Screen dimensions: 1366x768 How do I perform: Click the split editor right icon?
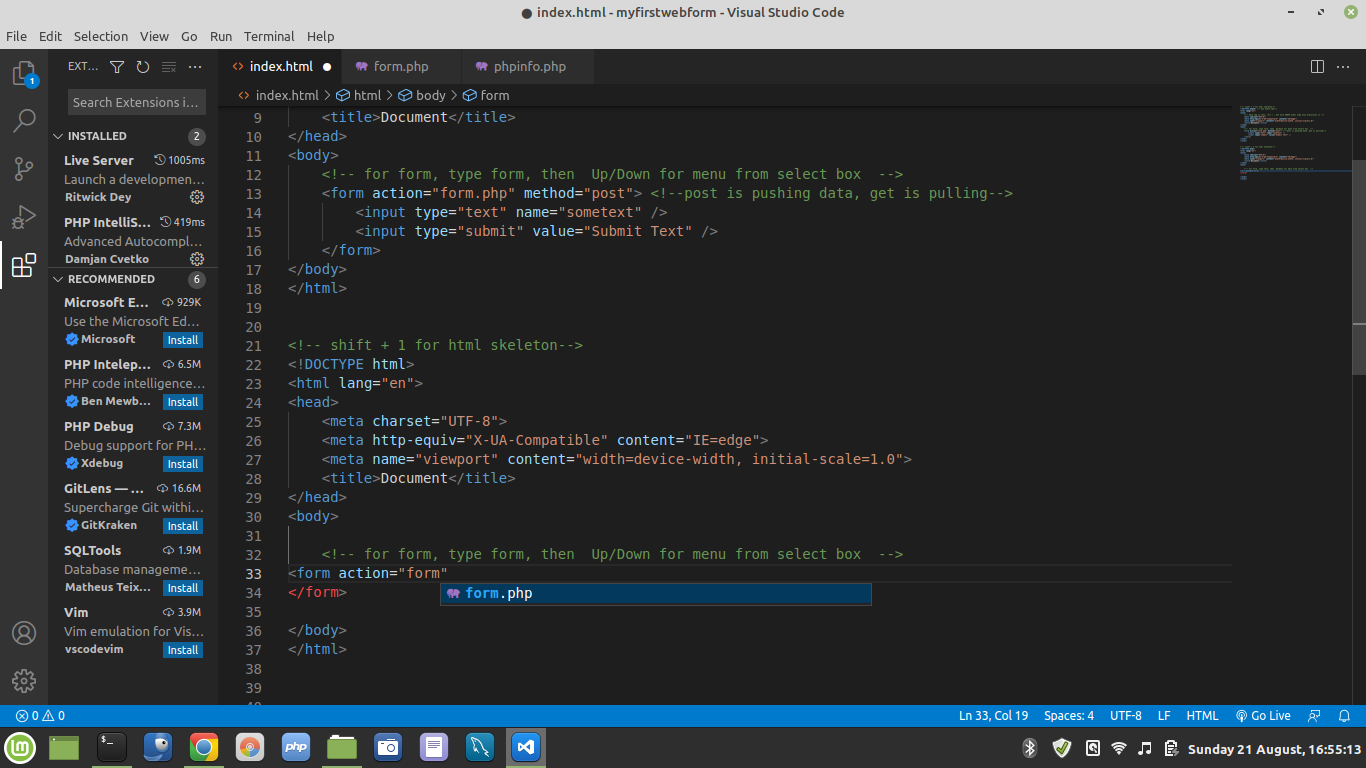coord(1317,67)
